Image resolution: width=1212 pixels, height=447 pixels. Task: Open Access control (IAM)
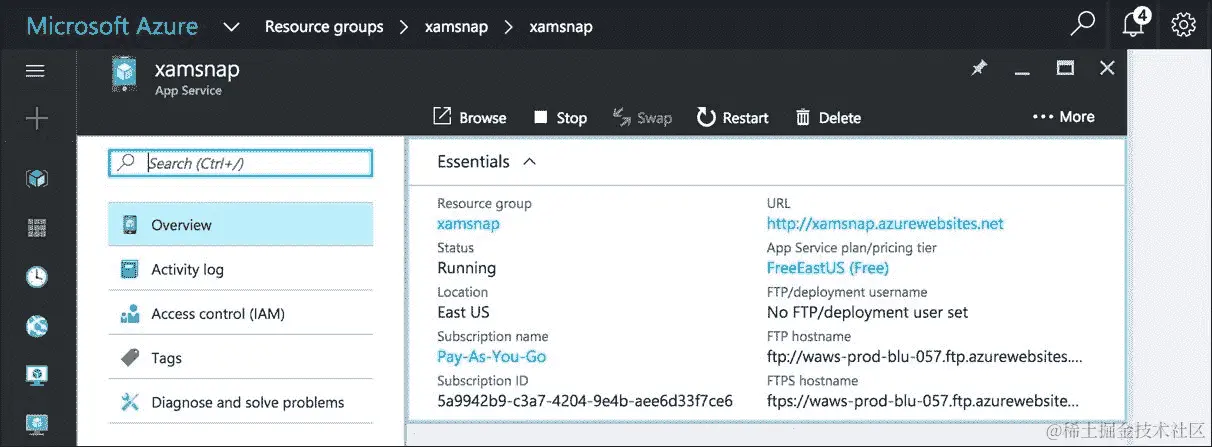click(x=240, y=313)
